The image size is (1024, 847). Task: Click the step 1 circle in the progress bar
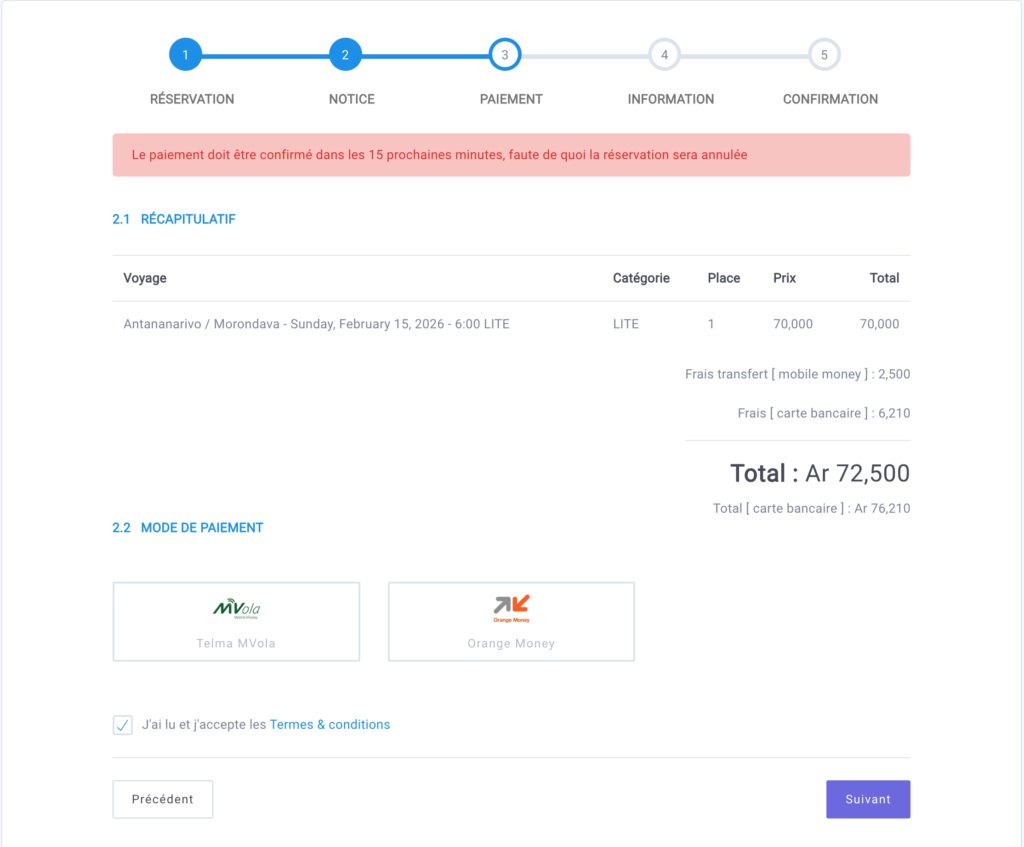185,55
